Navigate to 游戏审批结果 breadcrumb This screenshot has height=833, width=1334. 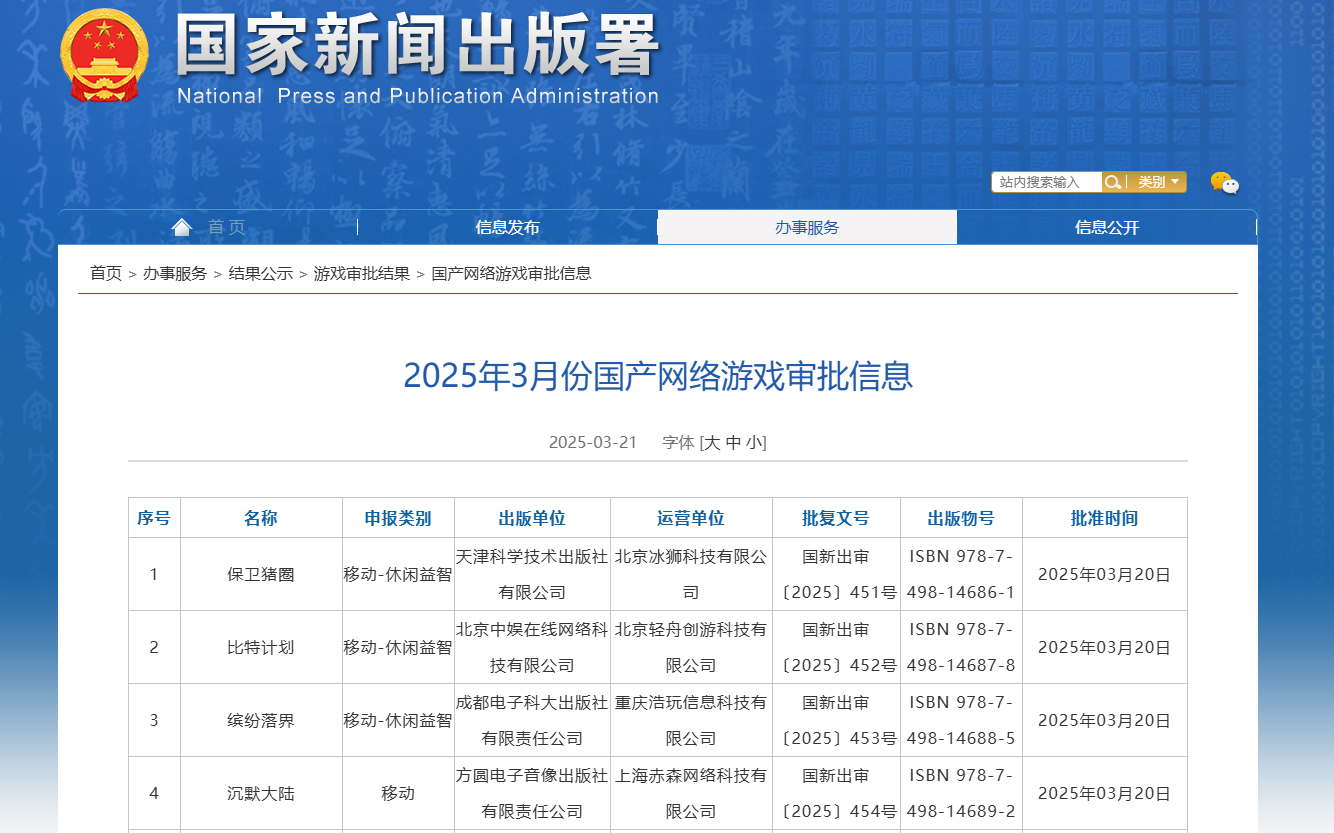click(362, 273)
